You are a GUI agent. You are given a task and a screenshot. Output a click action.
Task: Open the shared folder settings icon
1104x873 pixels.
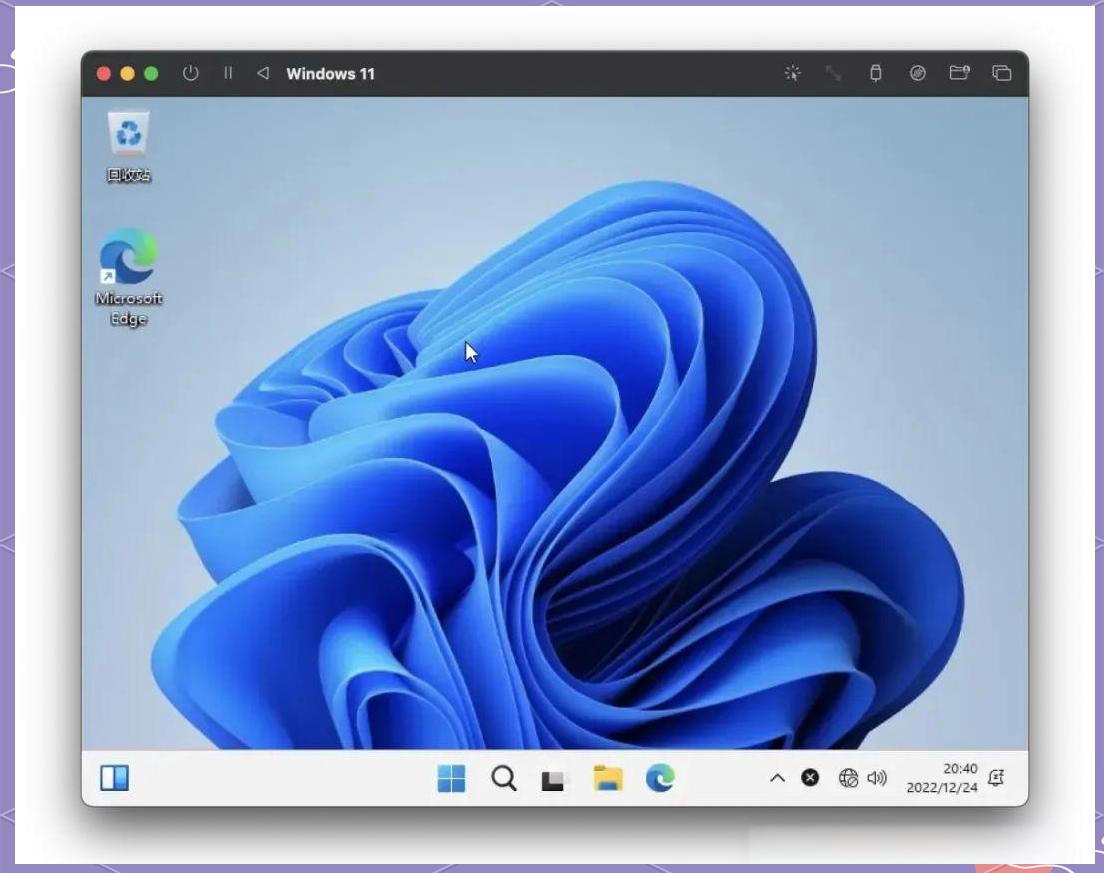coord(960,73)
